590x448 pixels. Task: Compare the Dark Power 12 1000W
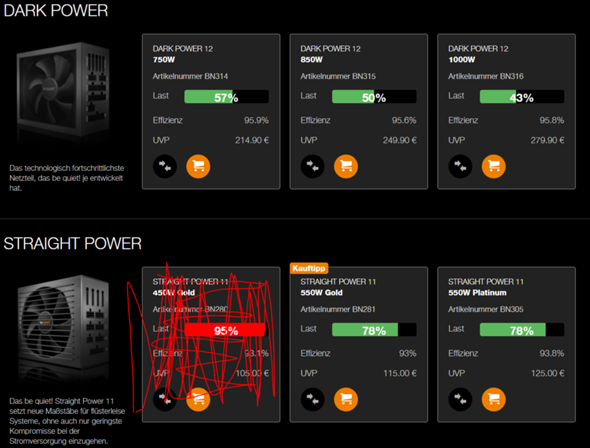461,166
